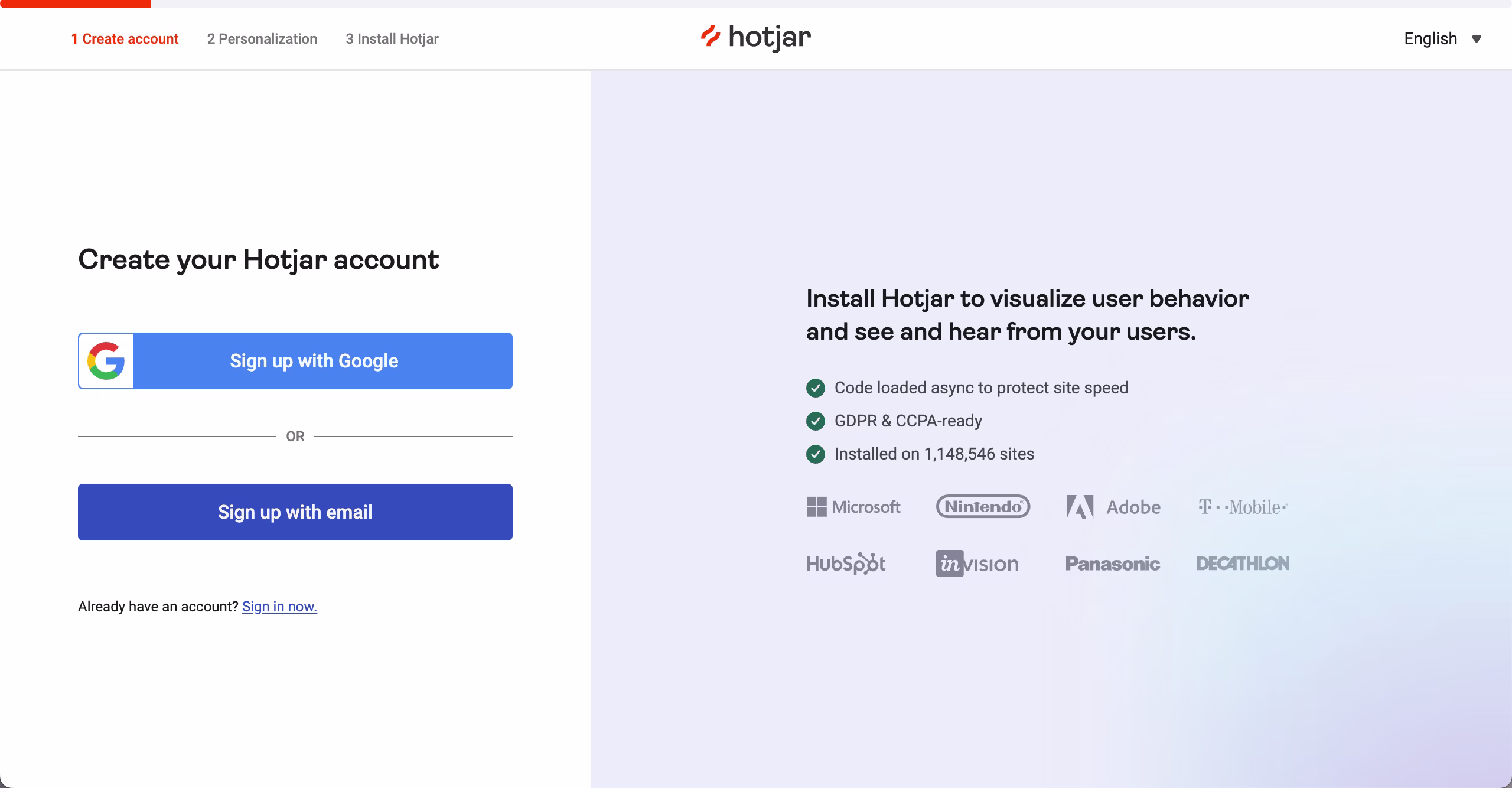Click the Adobe logo
1512x788 pixels.
point(1113,507)
